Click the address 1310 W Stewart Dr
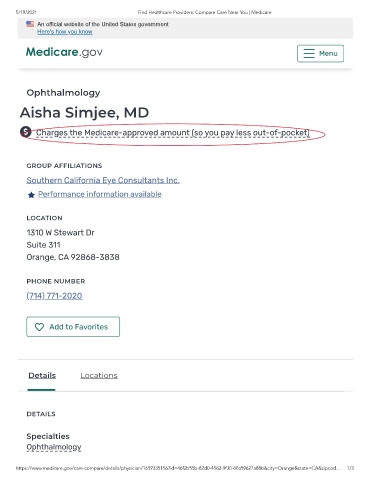The height and width of the screenshot is (480, 370). click(60, 233)
